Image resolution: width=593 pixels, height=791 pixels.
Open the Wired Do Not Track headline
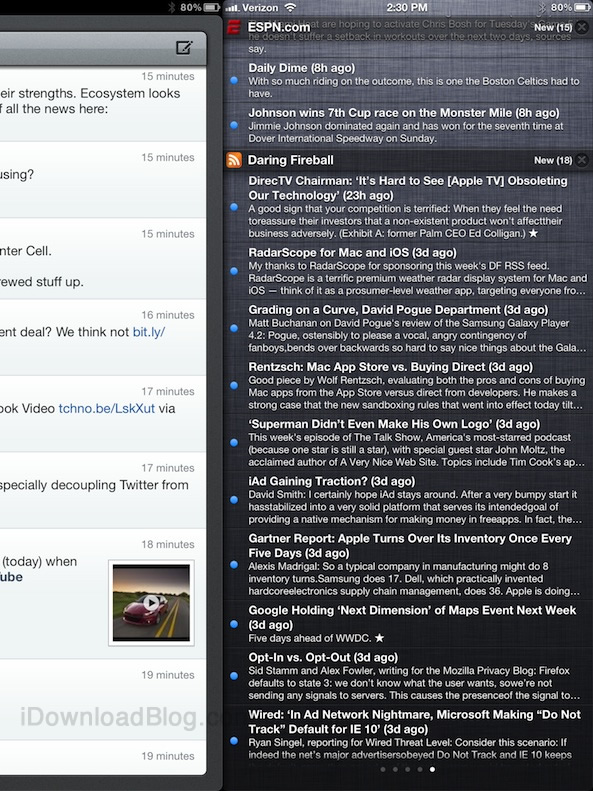414,721
